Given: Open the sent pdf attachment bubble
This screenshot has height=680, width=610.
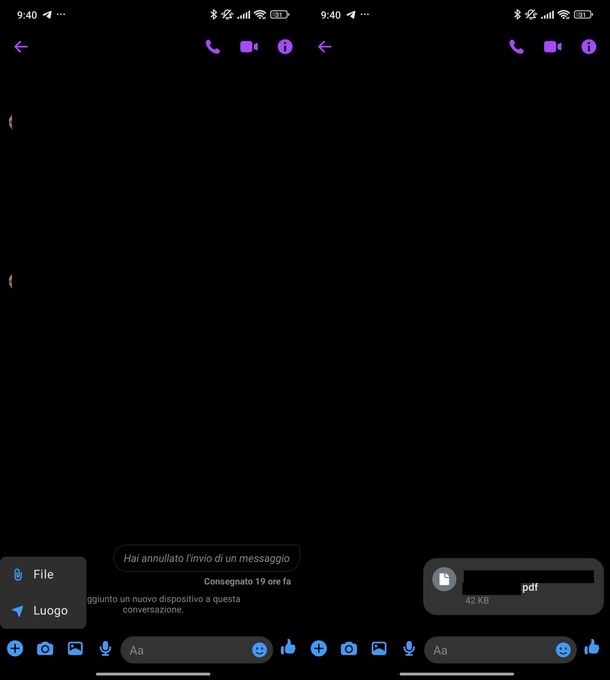Looking at the screenshot, I should coord(513,586).
